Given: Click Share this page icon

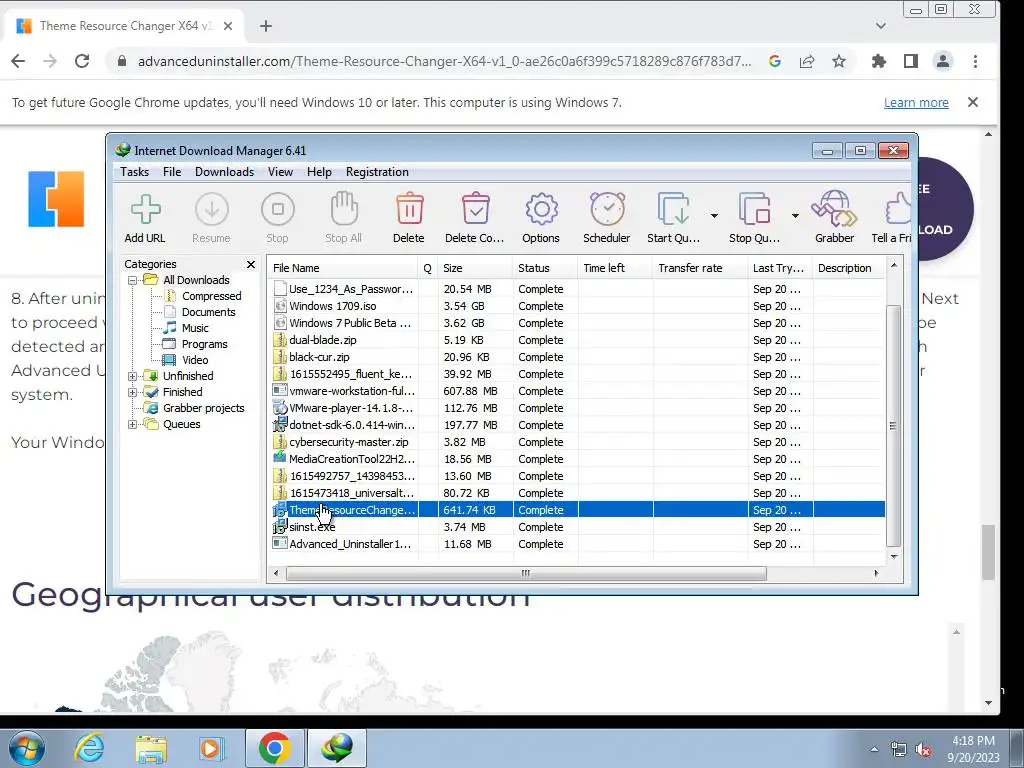Looking at the screenshot, I should pos(807,61).
